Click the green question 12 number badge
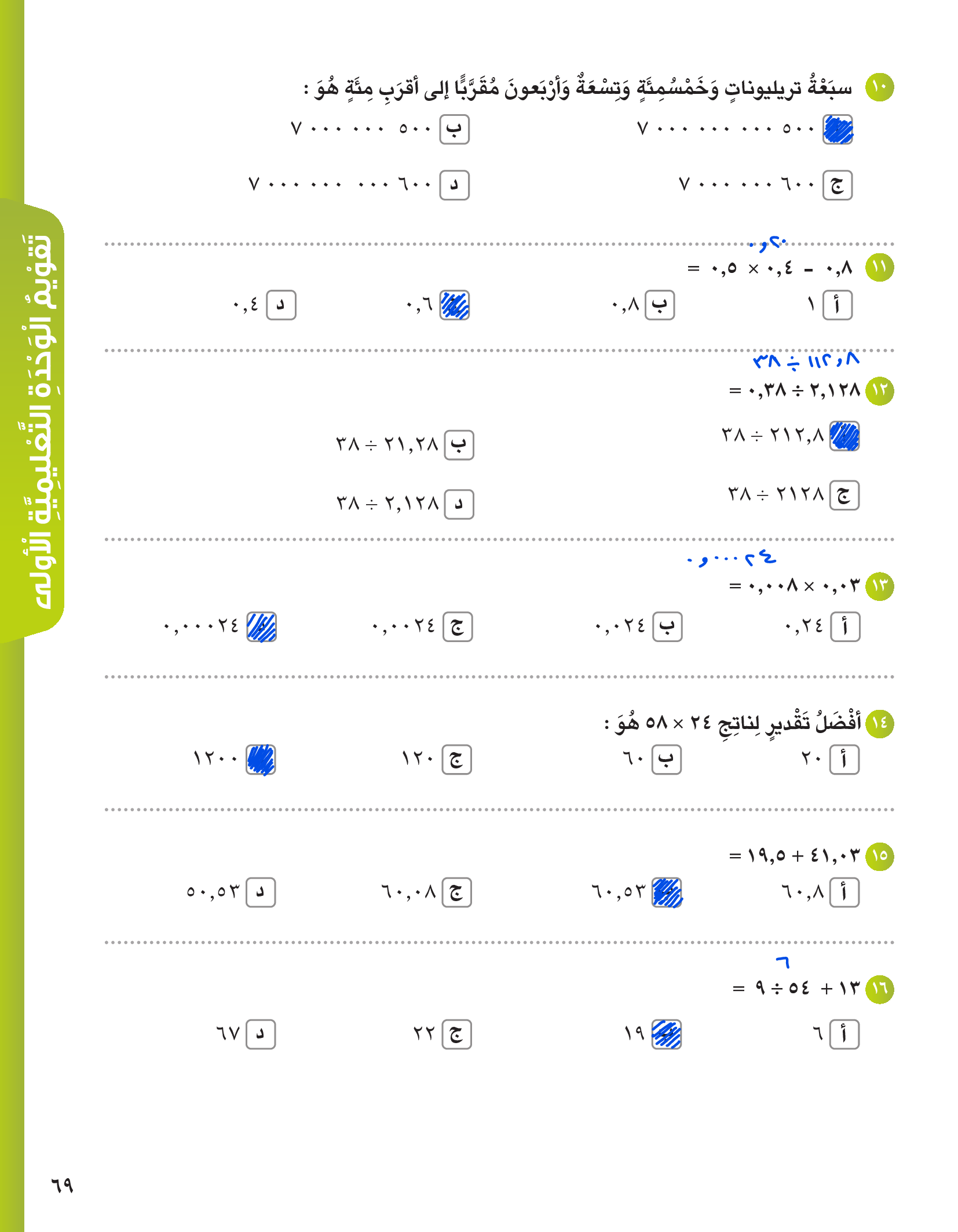 coord(879,391)
